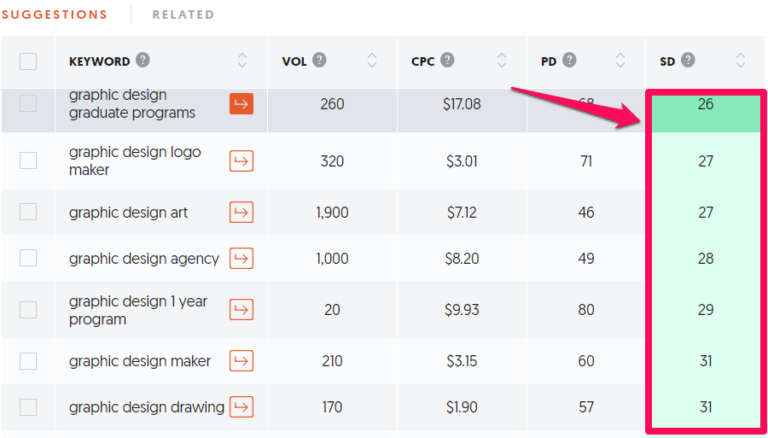Check the box for graphic design art
This screenshot has height=438, width=768.
[x=28, y=212]
